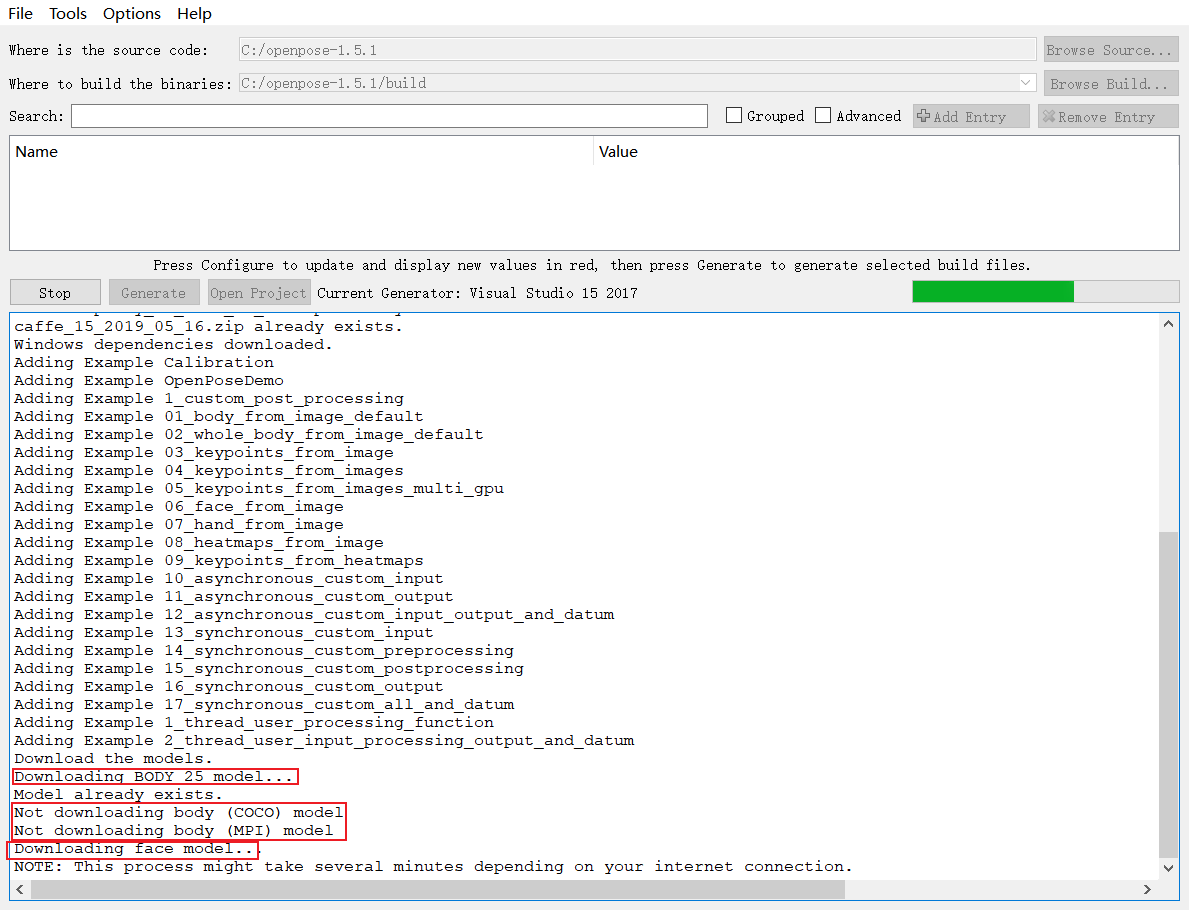The height and width of the screenshot is (910, 1189).
Task: Click 'Adding Example OpenPoseDemo' log line
Action: [149, 381]
